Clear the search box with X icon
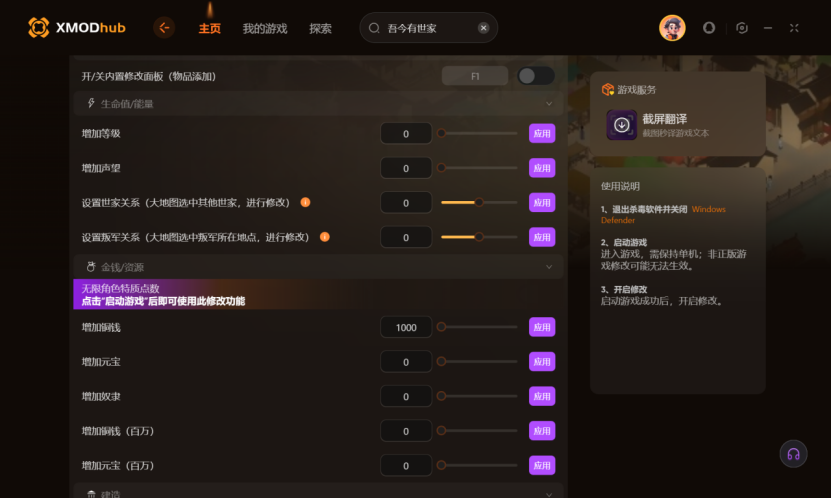The image size is (831, 498). pos(483,28)
